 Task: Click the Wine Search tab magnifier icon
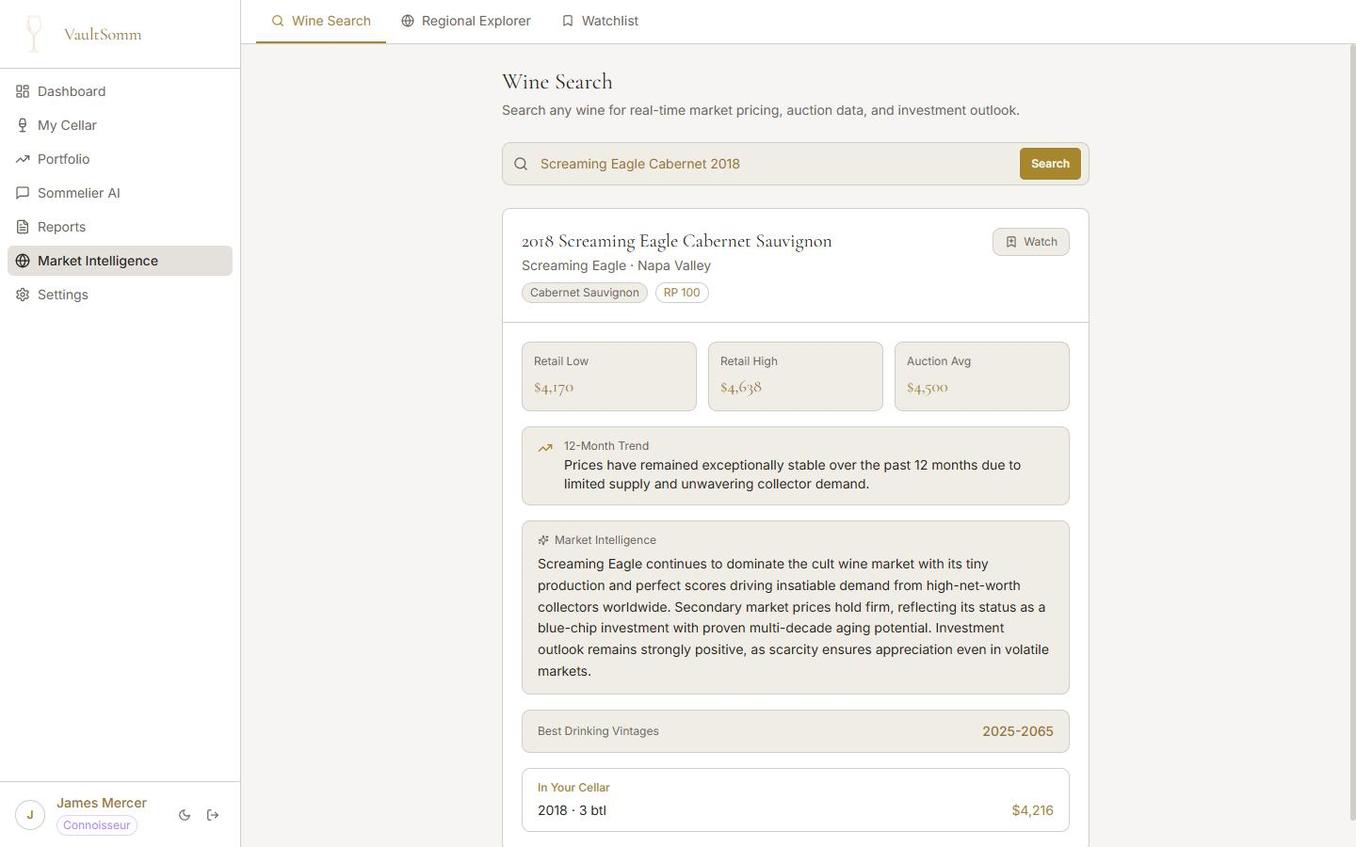click(x=278, y=21)
